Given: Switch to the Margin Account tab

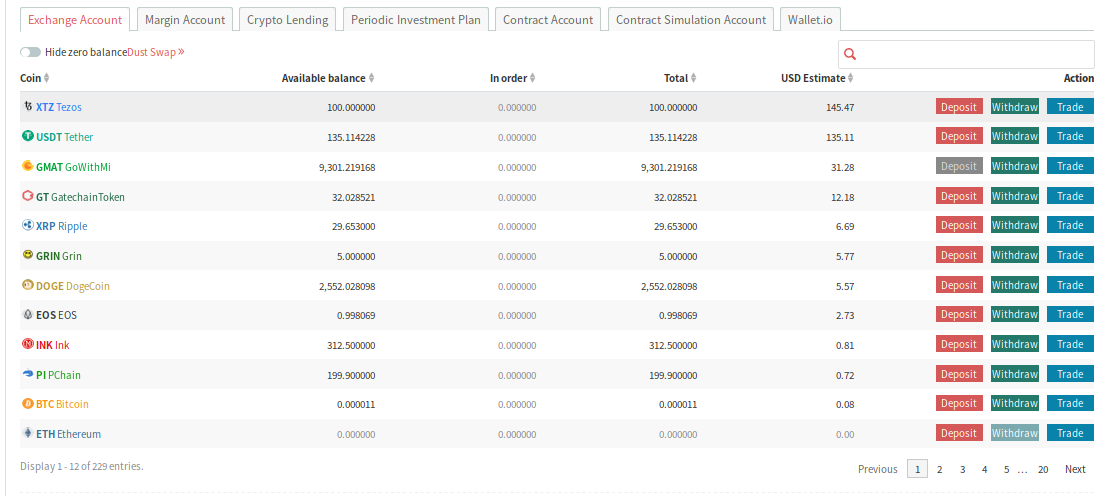Looking at the screenshot, I should pos(185,20).
